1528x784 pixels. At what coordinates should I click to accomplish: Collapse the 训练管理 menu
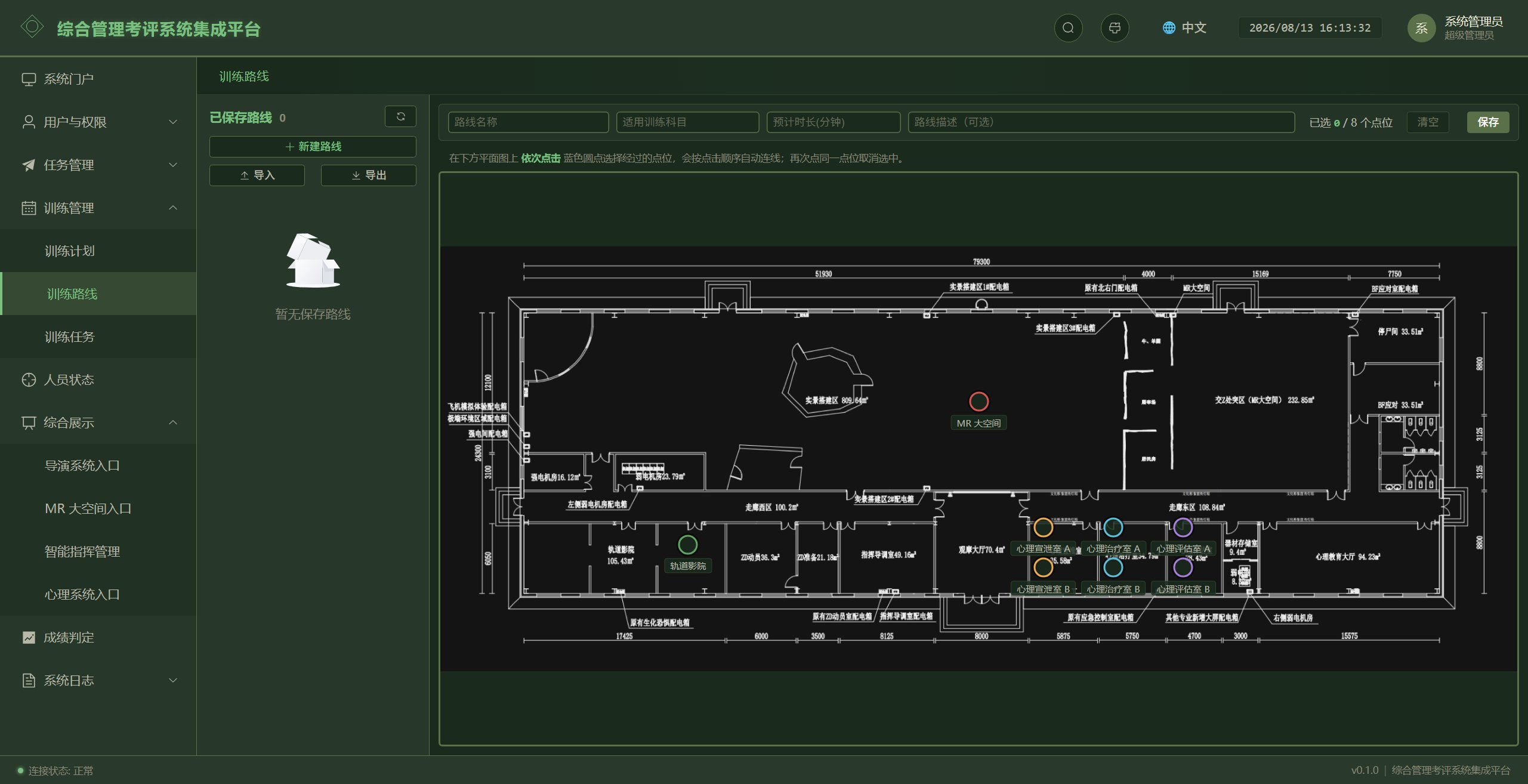(98, 208)
